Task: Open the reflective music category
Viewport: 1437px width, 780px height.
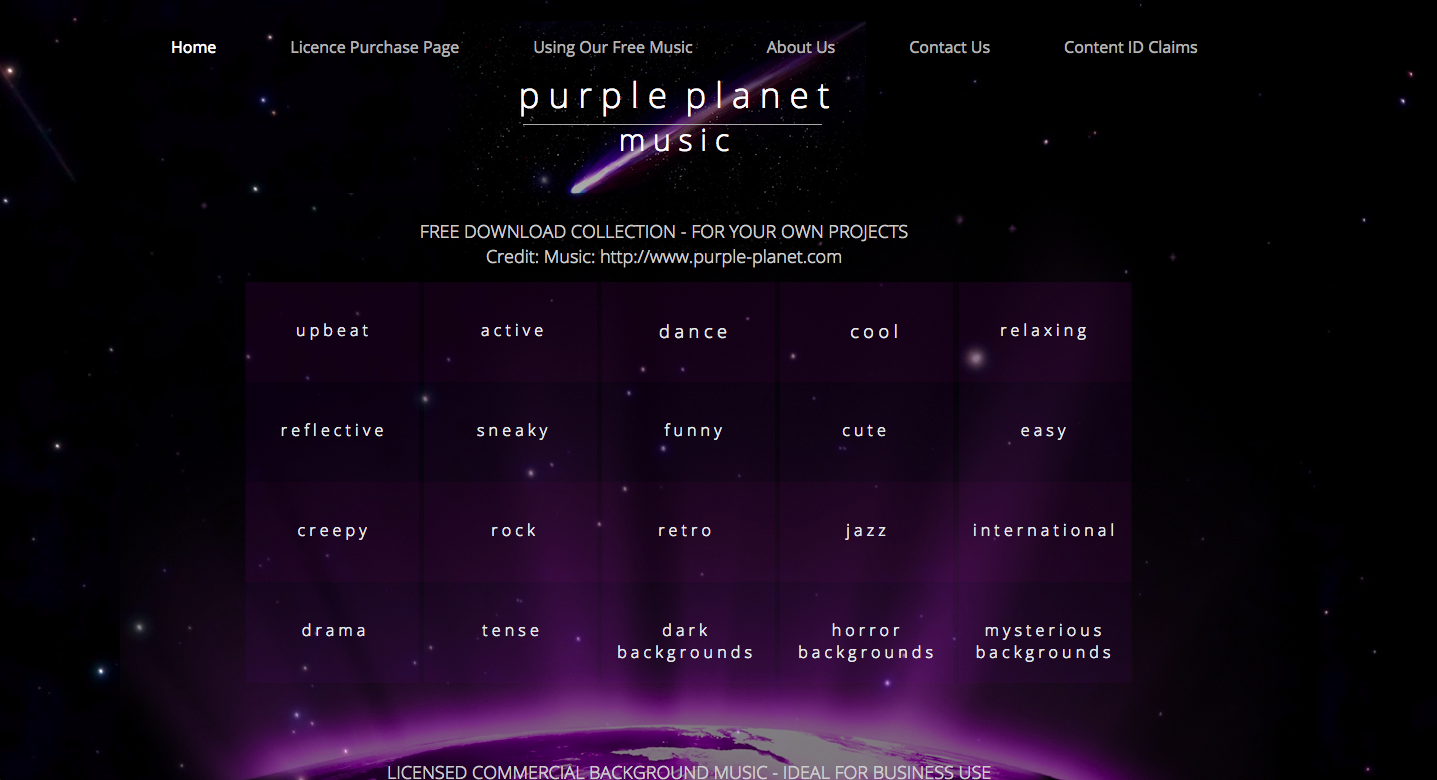Action: [x=333, y=431]
